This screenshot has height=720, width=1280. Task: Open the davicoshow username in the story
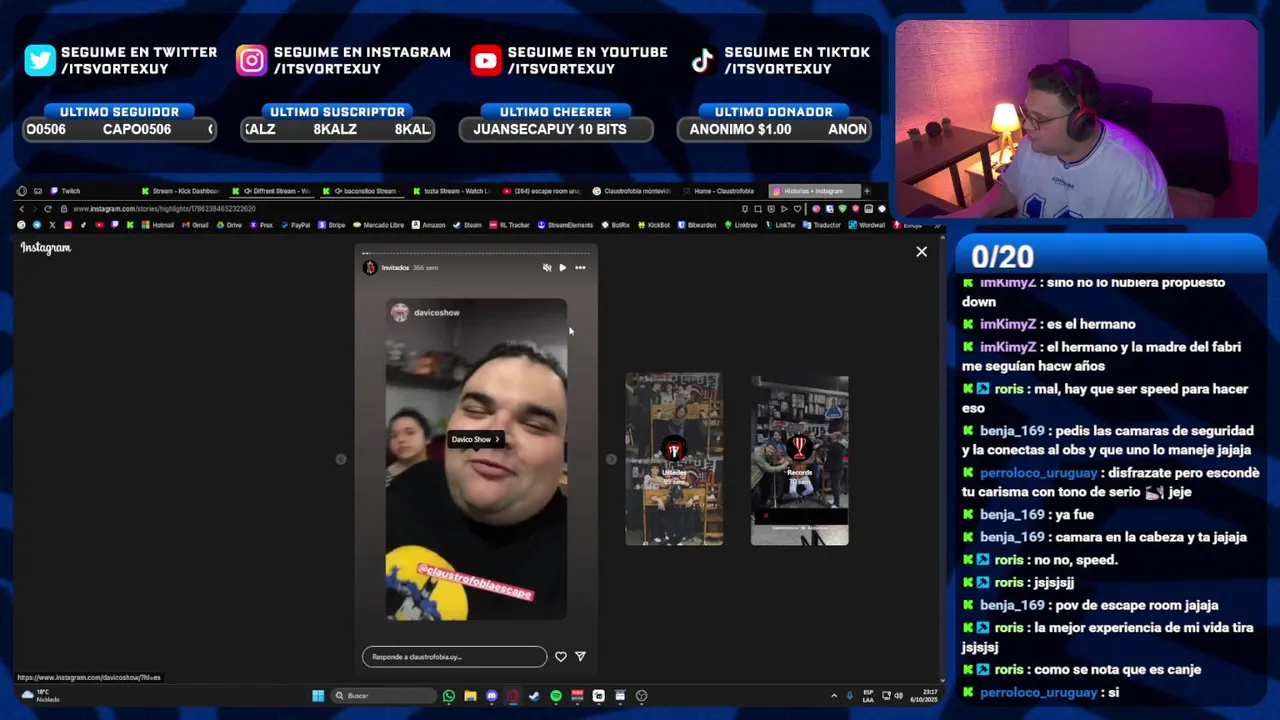437,313
